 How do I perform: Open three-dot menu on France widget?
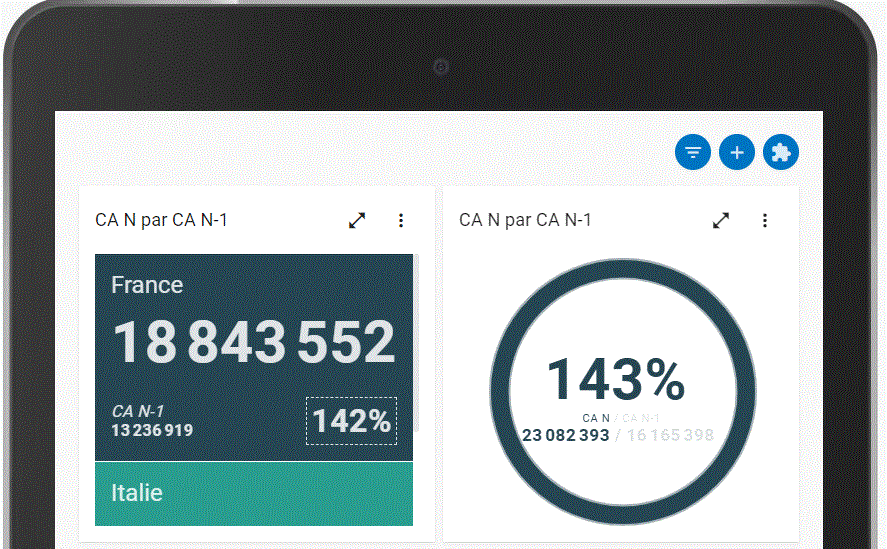point(401,220)
